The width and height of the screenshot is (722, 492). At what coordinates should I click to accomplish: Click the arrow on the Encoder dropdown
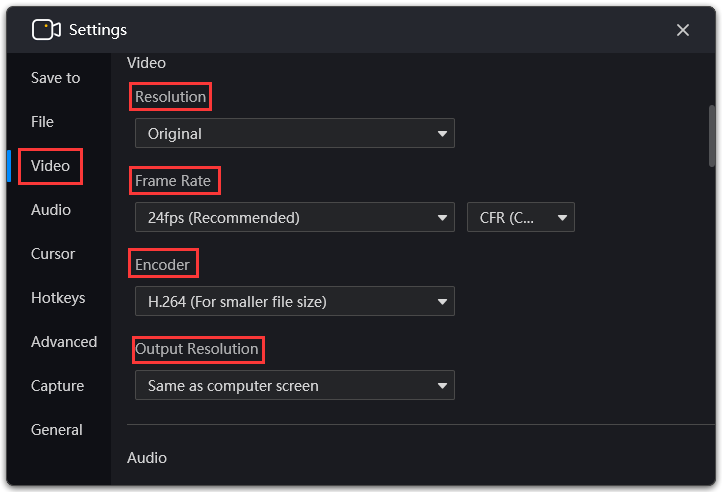pyautogui.click(x=442, y=302)
